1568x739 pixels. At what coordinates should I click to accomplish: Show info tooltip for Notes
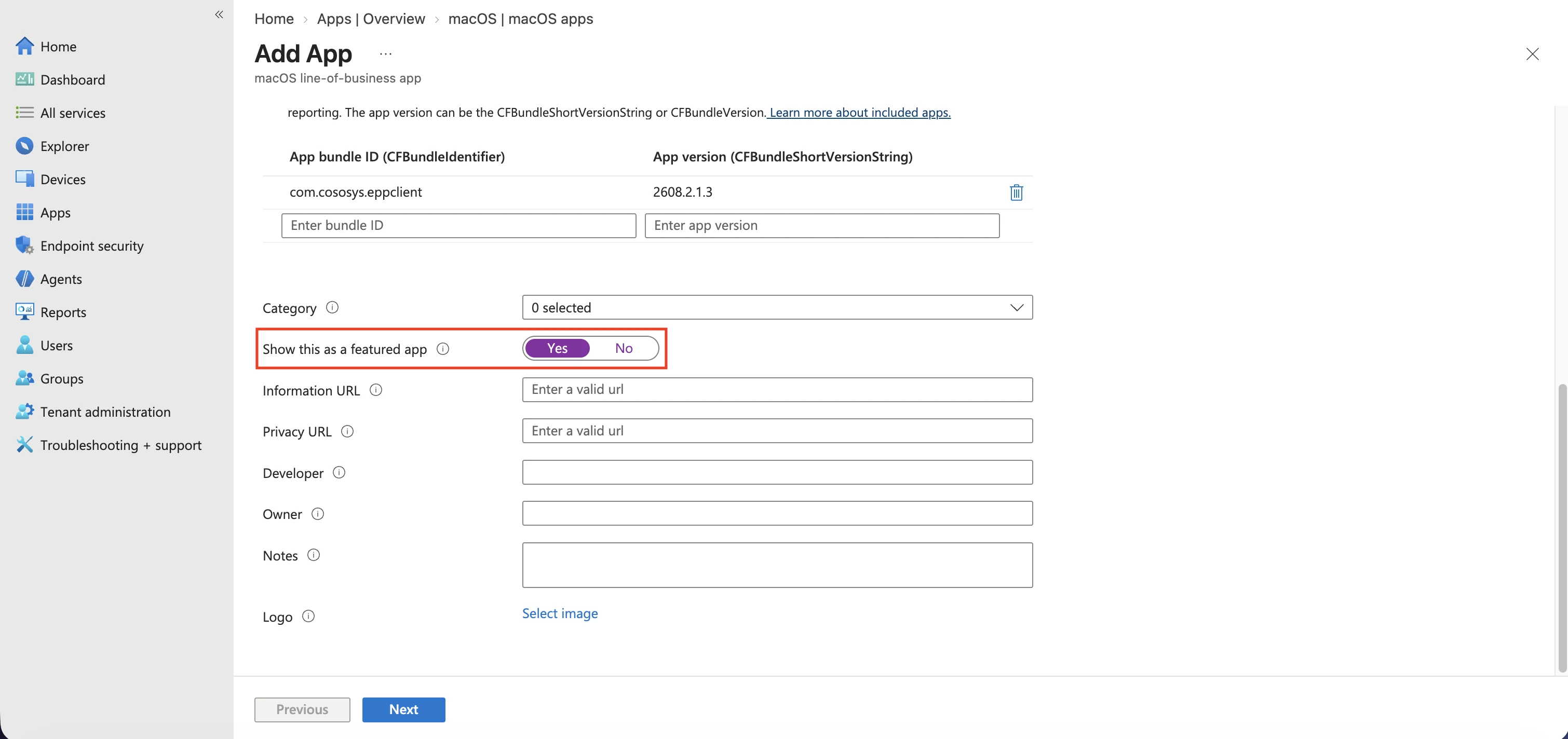pos(314,555)
